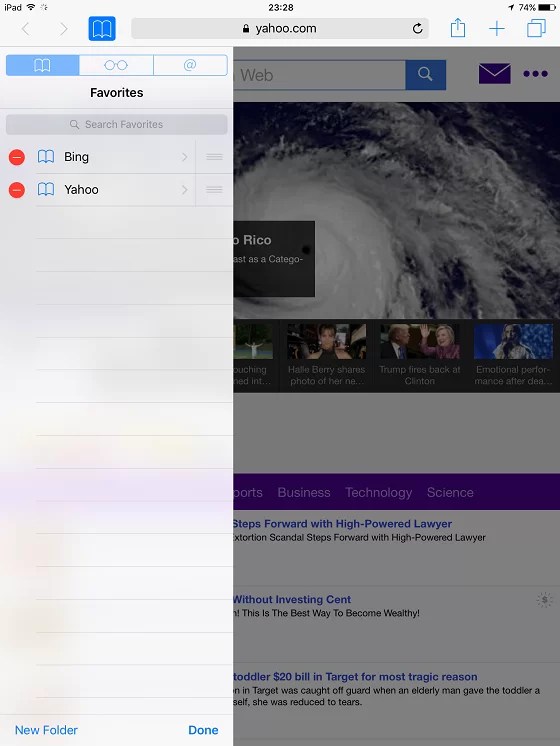Add a new tab with plus icon
This screenshot has width=560, height=746.
pos(496,29)
